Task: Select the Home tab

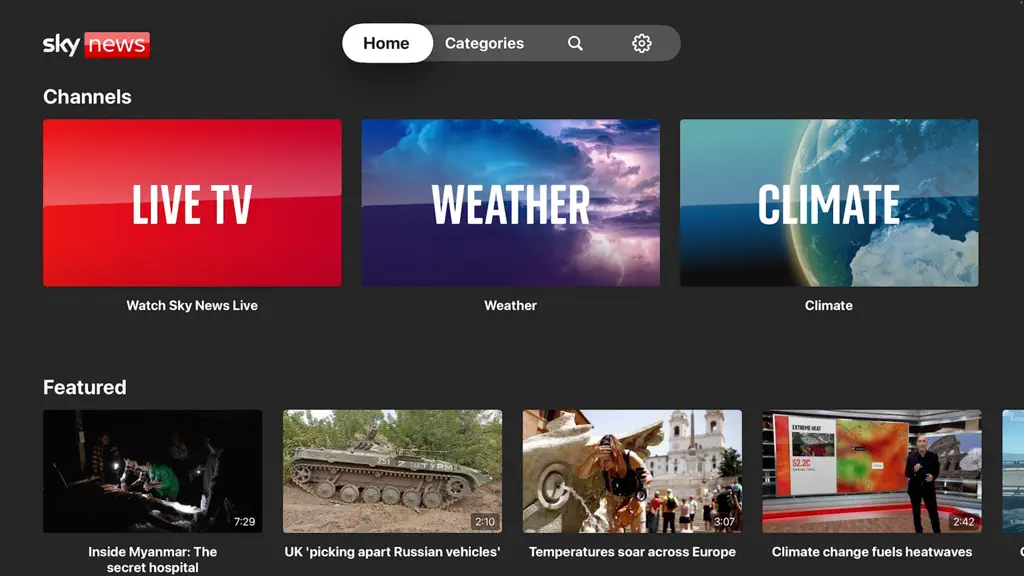Action: [387, 43]
